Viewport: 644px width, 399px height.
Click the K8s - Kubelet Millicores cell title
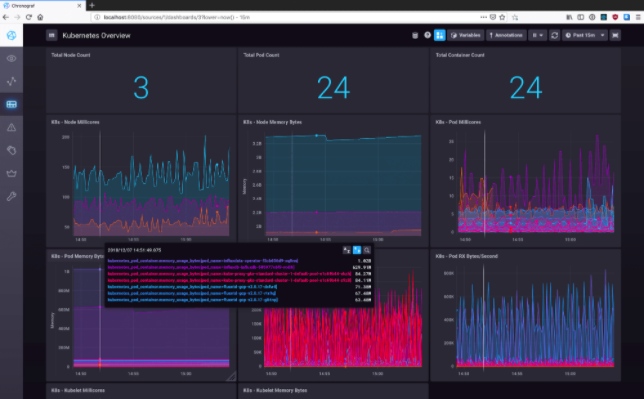78,390
